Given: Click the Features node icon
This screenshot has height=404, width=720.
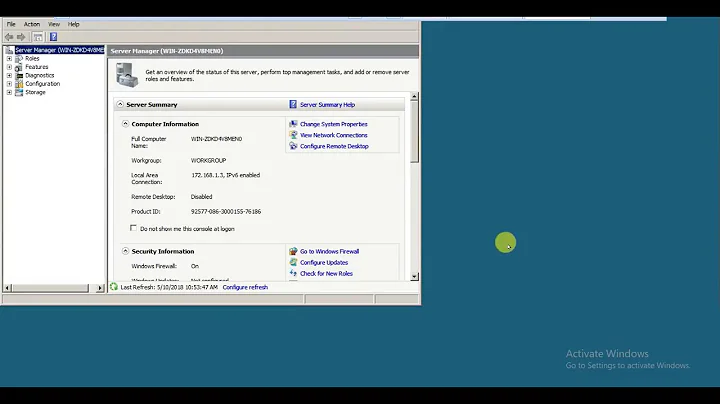Looking at the screenshot, I should [x=19, y=67].
